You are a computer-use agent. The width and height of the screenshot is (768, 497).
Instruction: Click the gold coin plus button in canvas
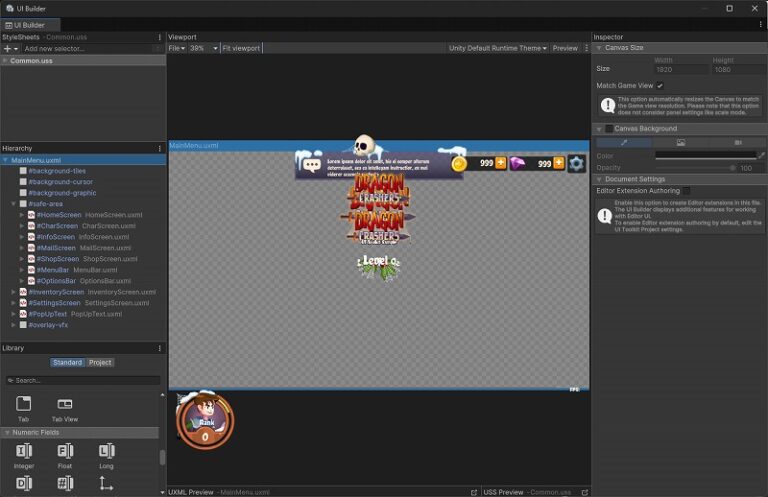pyautogui.click(x=501, y=163)
